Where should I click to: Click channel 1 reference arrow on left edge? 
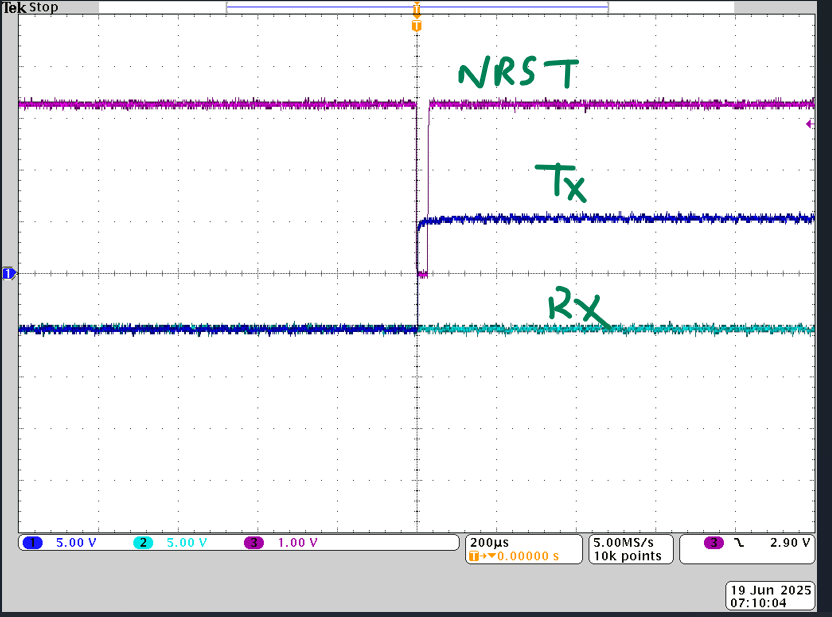pos(7,272)
